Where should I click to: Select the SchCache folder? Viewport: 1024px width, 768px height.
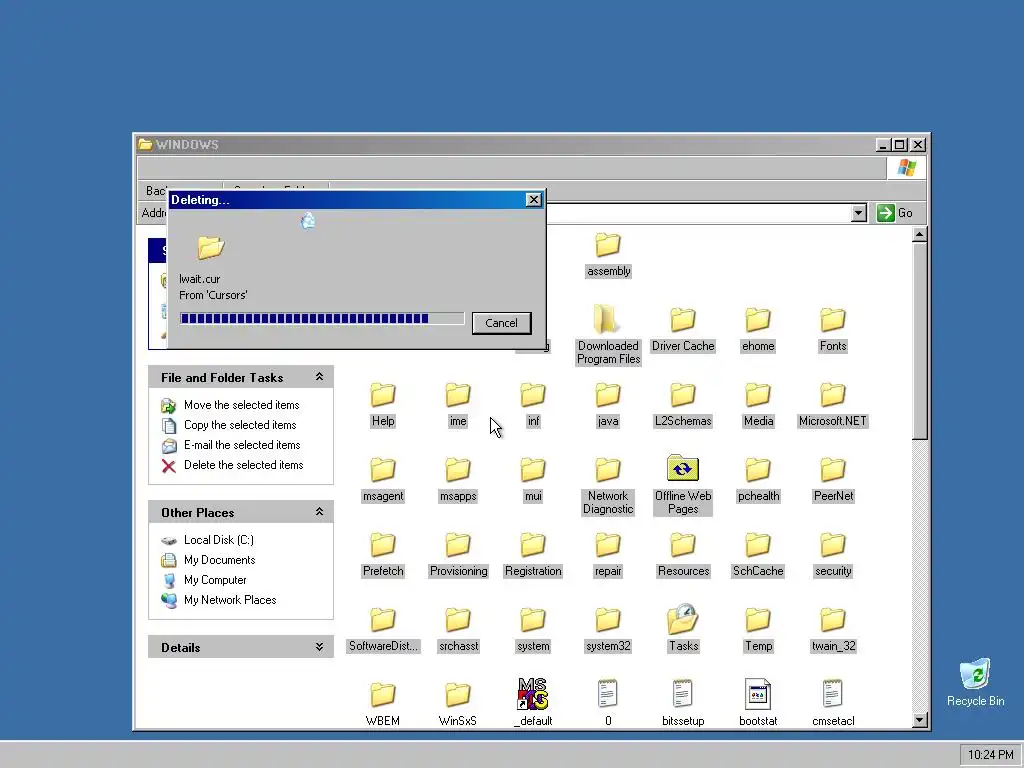click(758, 555)
